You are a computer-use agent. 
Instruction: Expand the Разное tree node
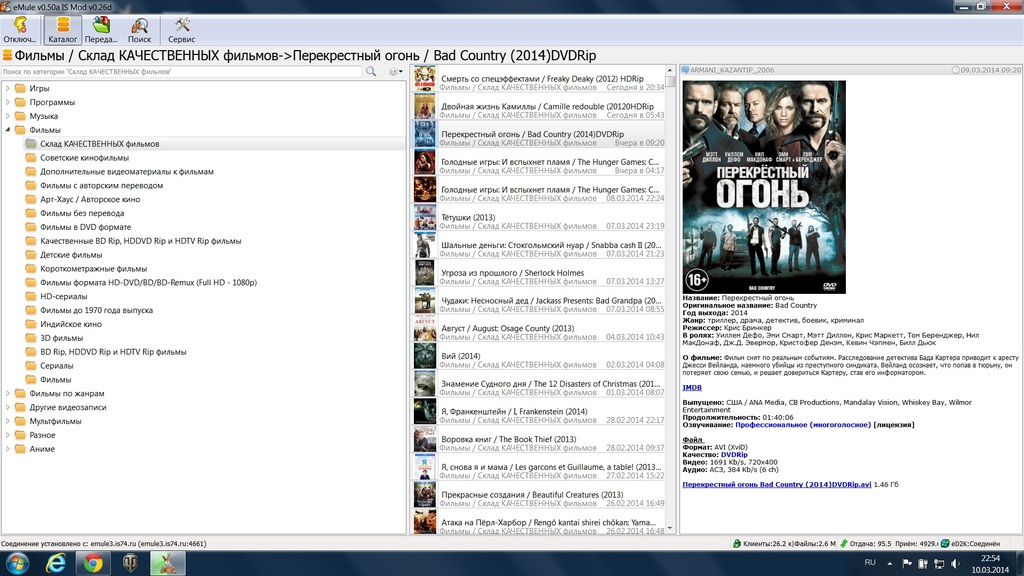8,435
